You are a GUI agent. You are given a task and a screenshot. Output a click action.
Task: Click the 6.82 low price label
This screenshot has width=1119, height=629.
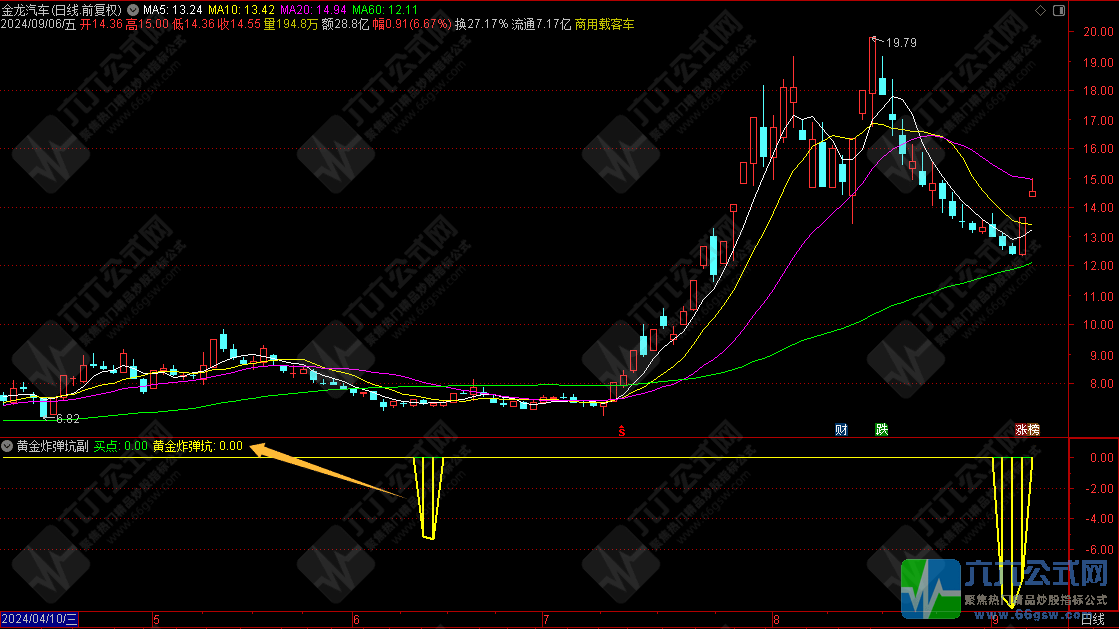point(67,419)
